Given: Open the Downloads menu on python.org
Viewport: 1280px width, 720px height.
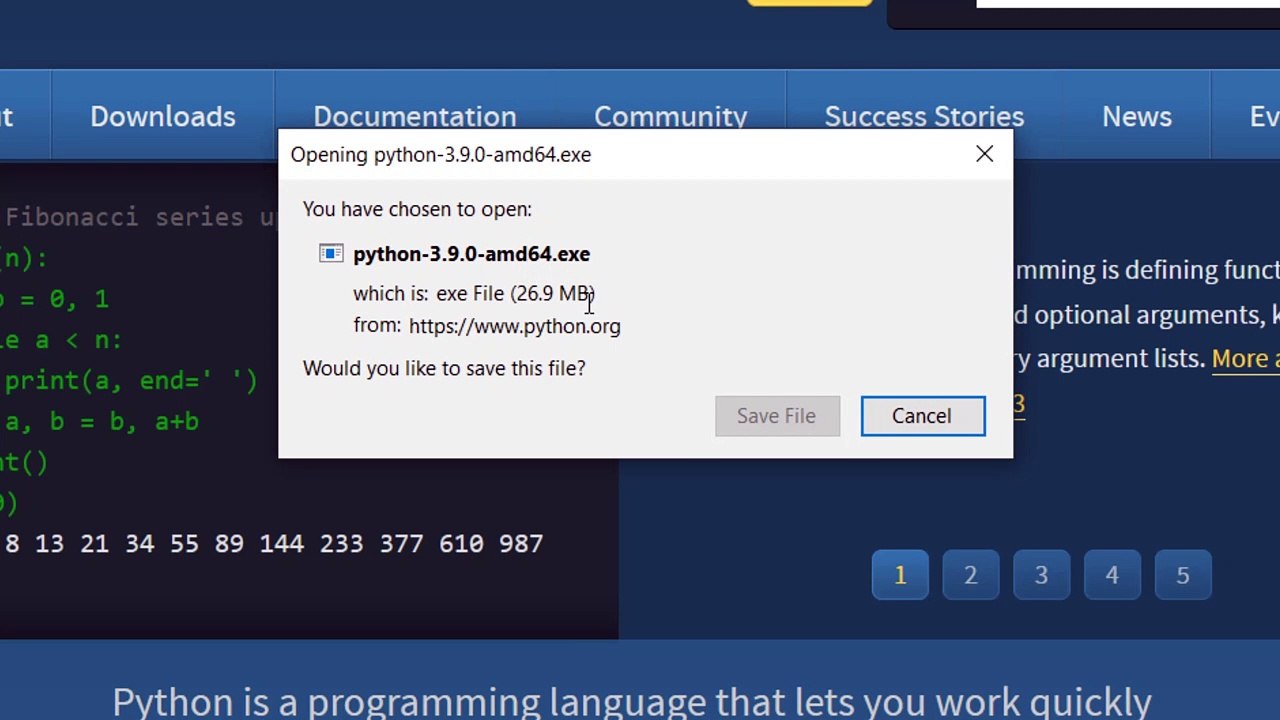Looking at the screenshot, I should (163, 116).
